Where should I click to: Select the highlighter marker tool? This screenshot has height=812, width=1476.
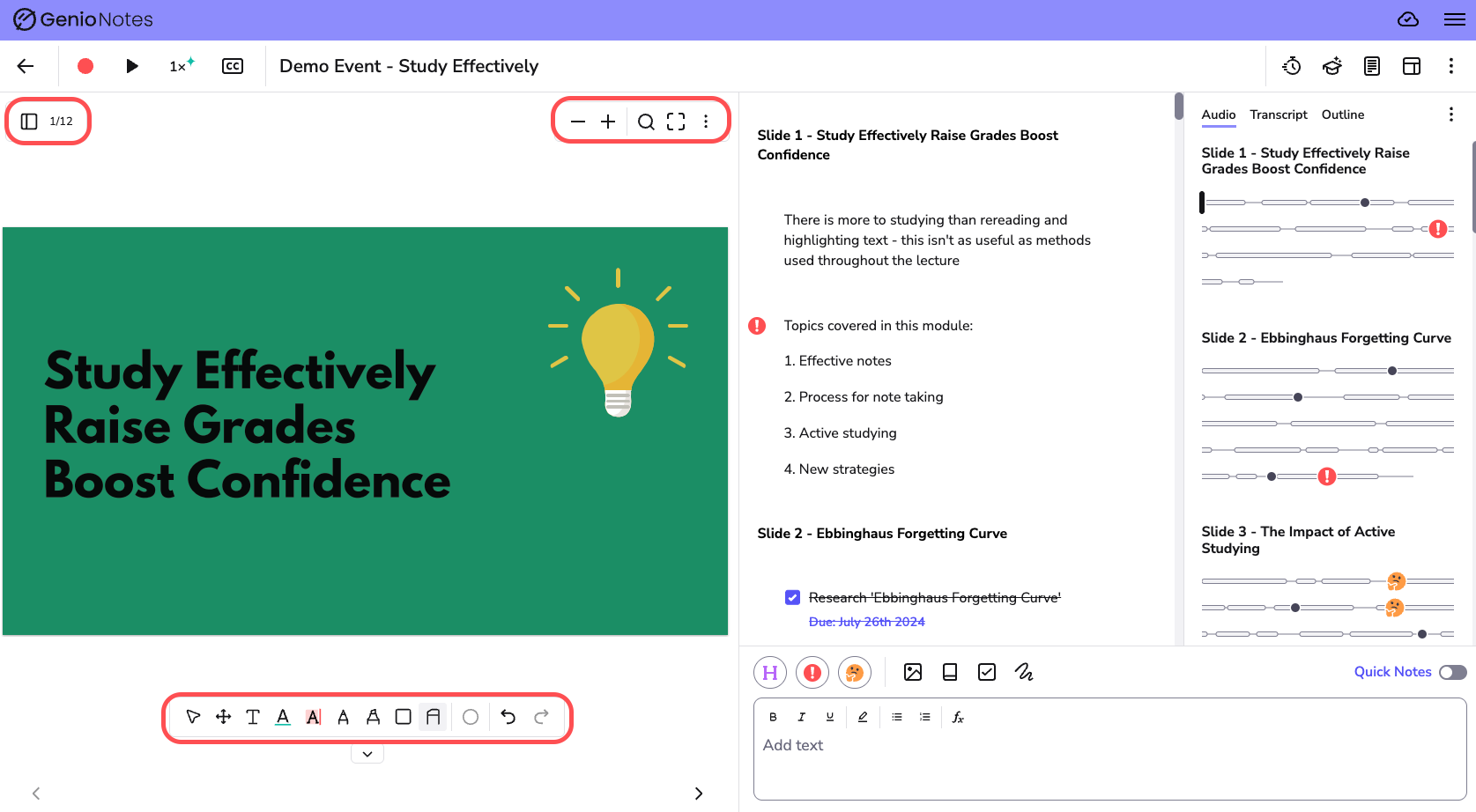coord(373,717)
